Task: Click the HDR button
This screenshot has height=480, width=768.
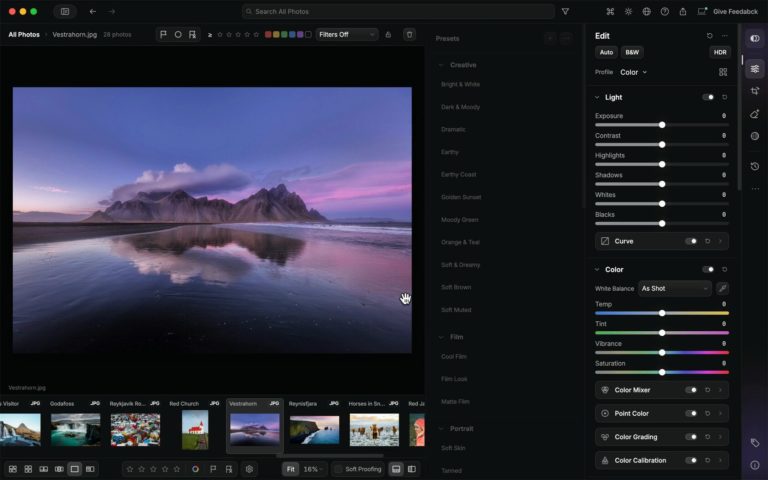Action: [x=720, y=52]
